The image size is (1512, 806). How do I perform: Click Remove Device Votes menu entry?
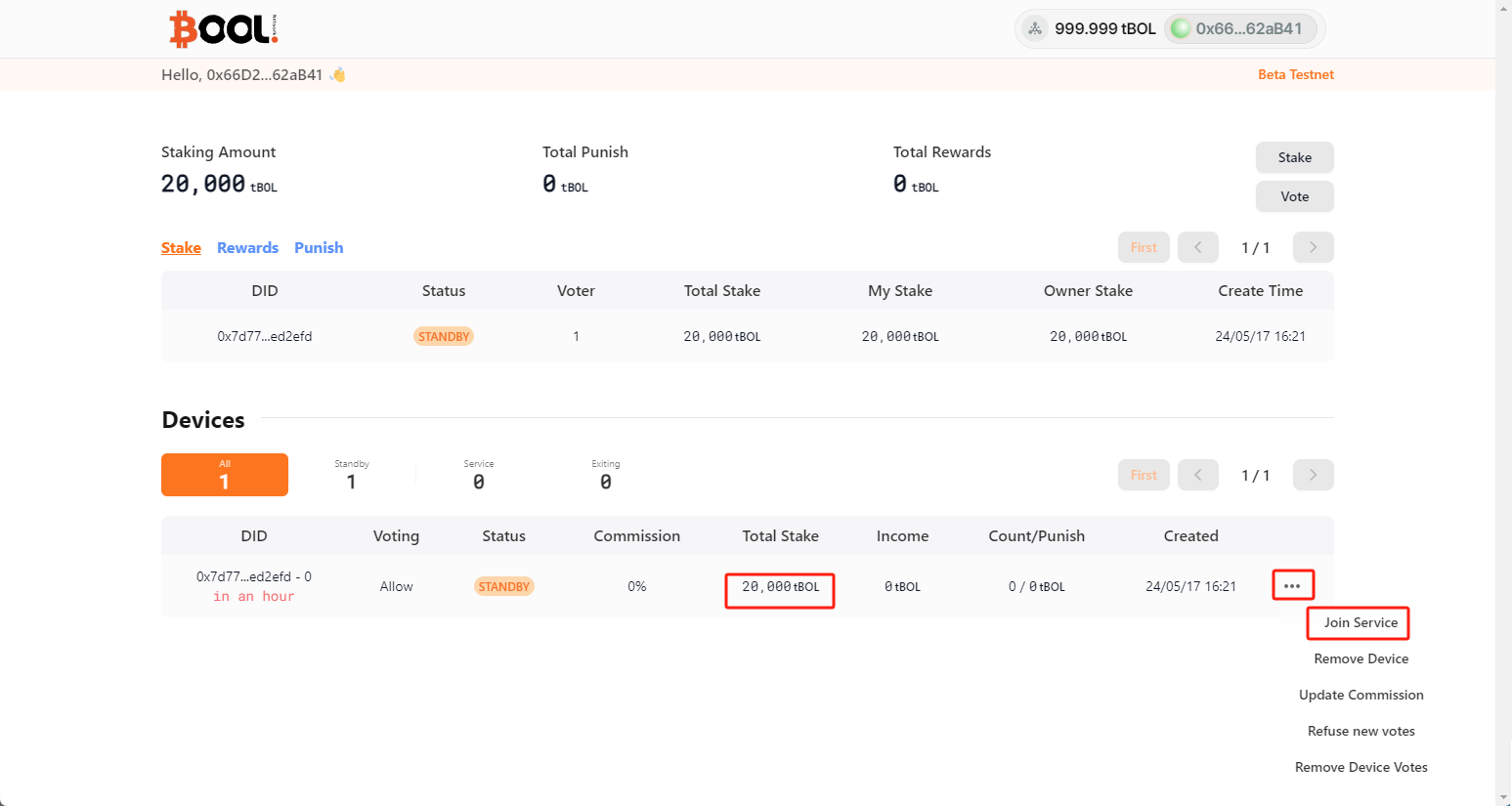pos(1361,768)
